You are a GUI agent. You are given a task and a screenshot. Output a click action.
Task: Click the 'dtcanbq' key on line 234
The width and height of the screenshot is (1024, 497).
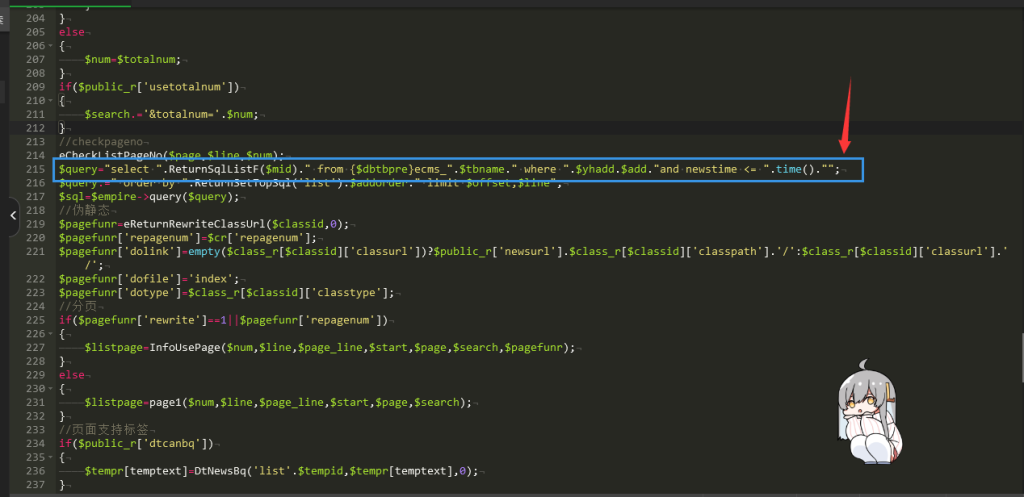pyautogui.click(x=172, y=443)
